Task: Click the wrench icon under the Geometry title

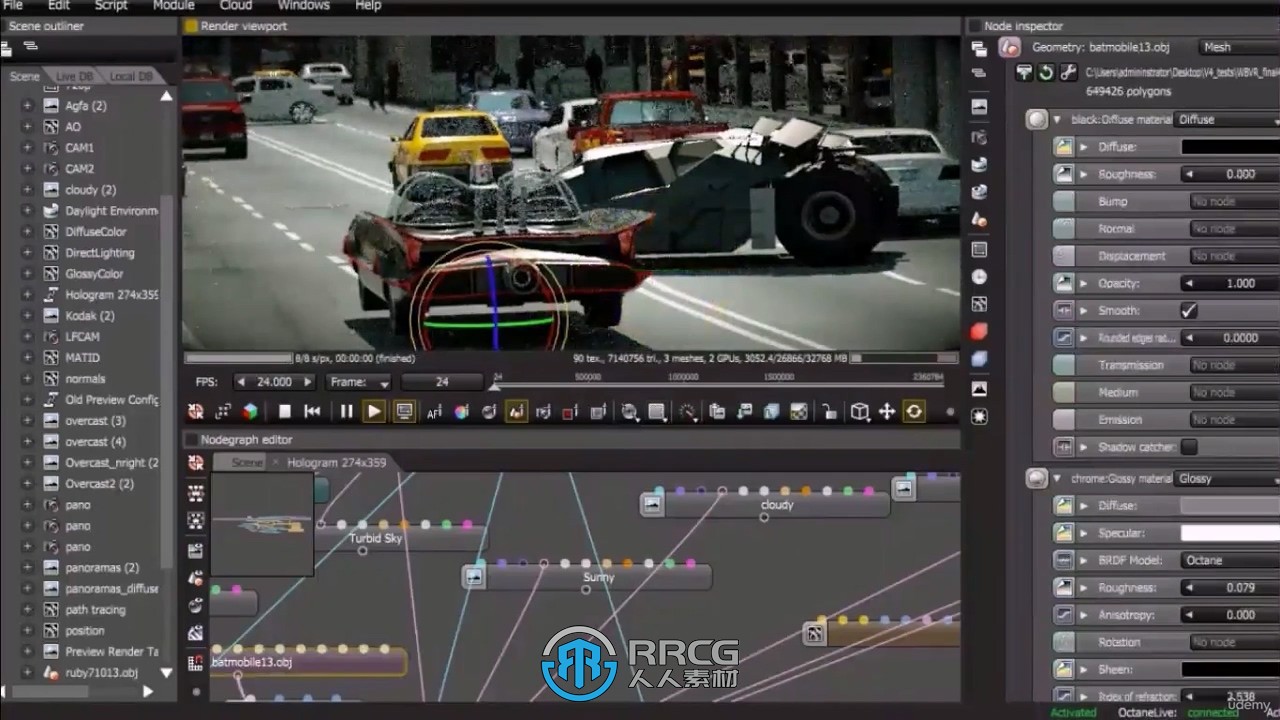Action: (1068, 72)
